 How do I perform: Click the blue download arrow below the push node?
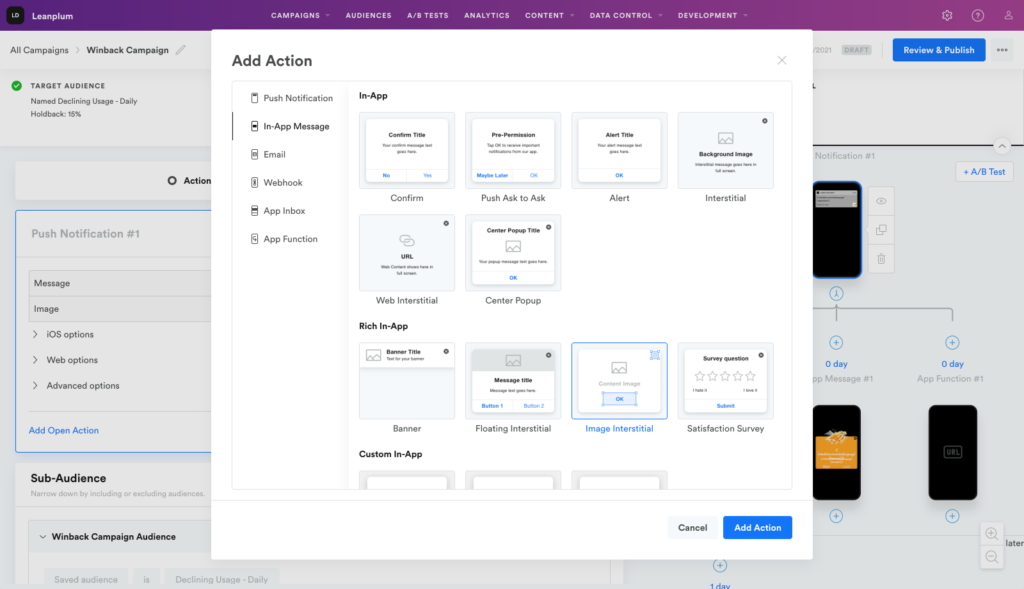coord(836,293)
